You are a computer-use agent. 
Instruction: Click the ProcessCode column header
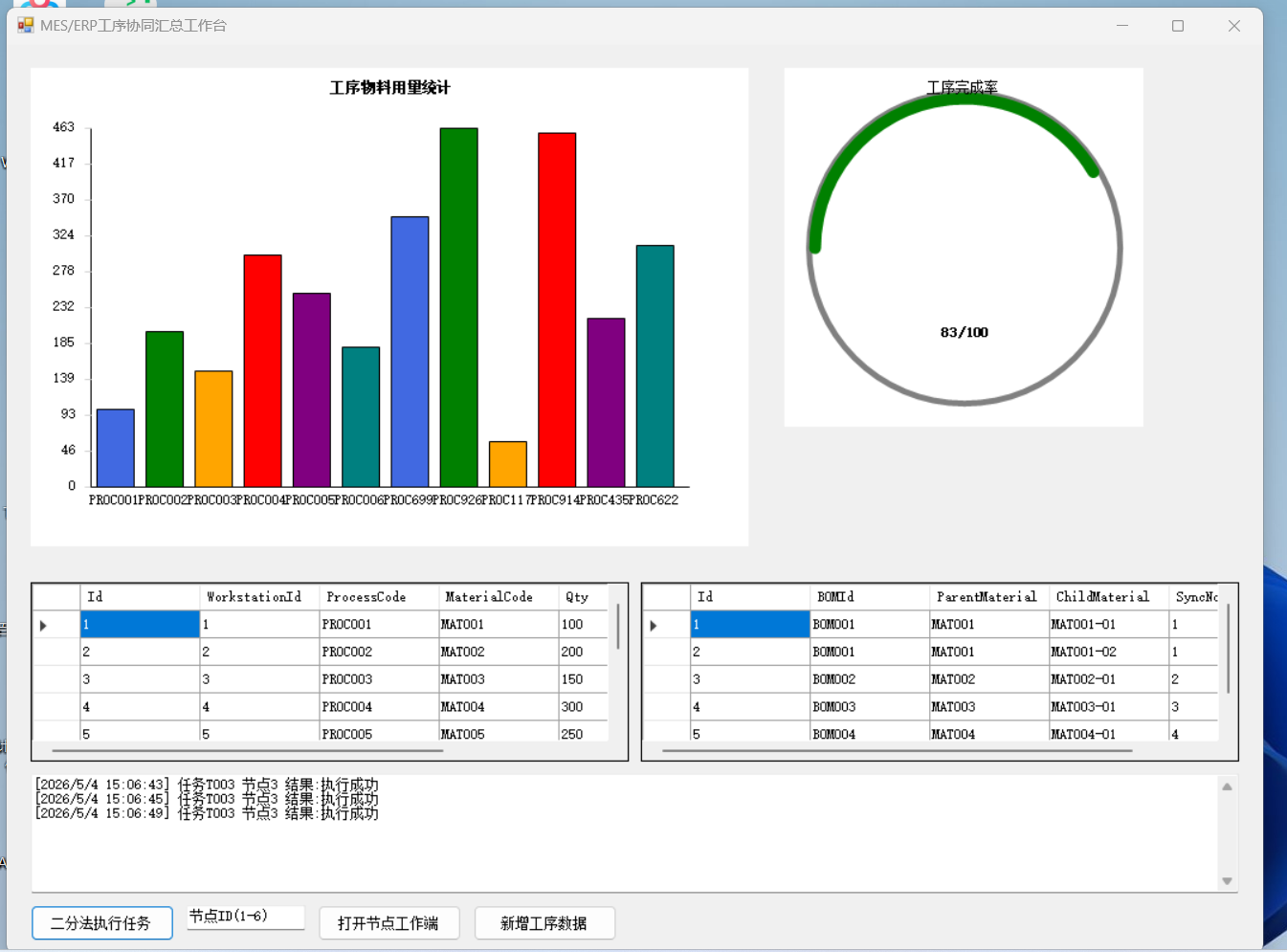(379, 597)
